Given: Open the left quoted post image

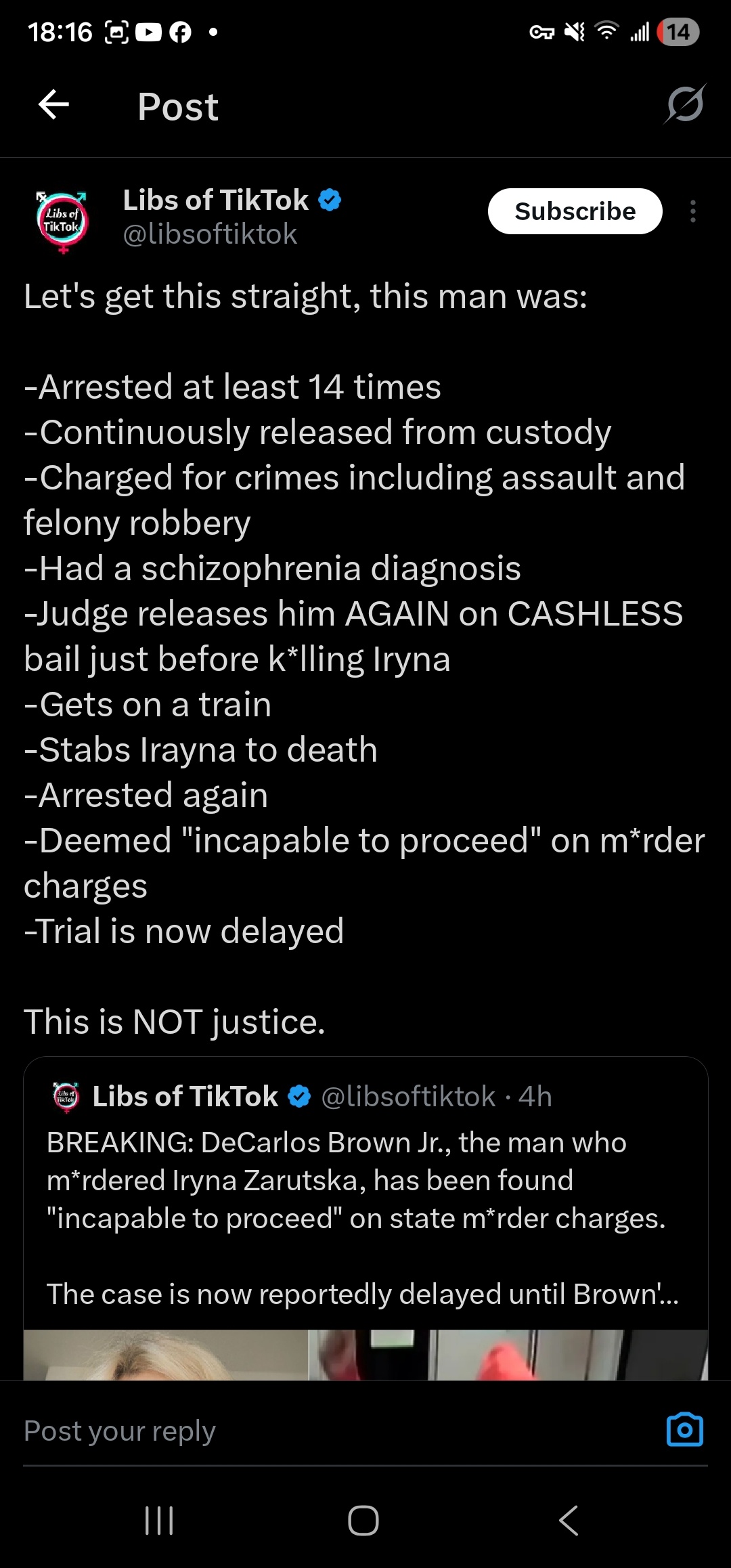Looking at the screenshot, I should [x=166, y=1355].
